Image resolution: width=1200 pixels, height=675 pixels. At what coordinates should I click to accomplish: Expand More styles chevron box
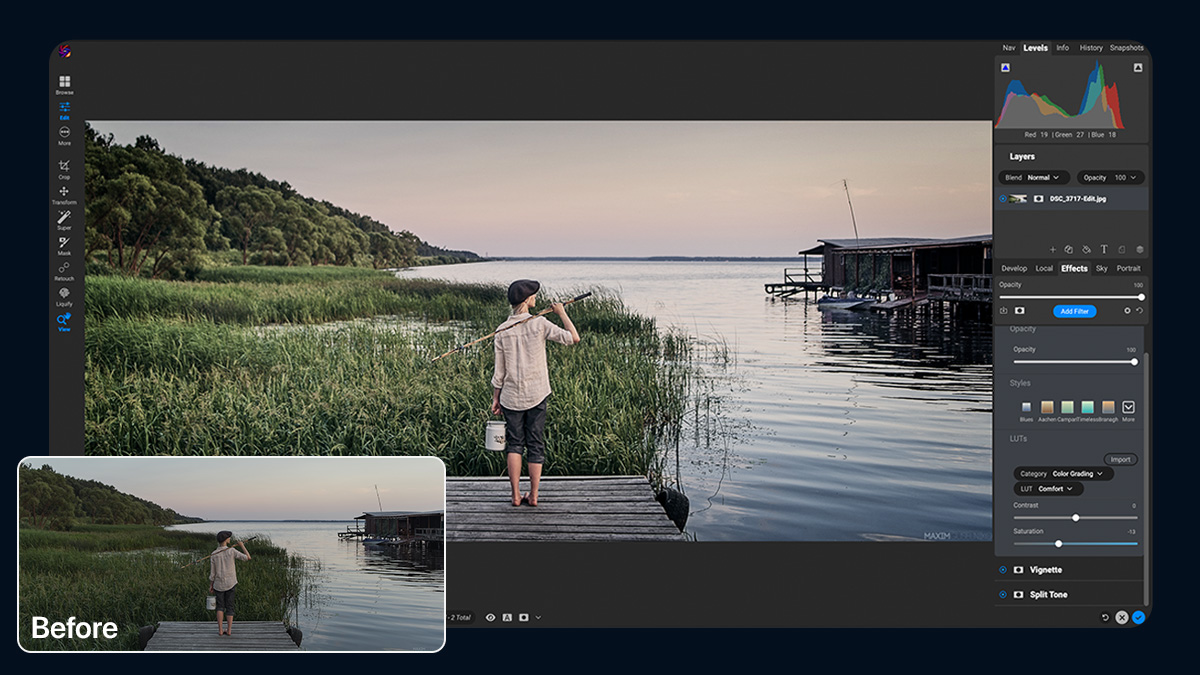[1128, 407]
